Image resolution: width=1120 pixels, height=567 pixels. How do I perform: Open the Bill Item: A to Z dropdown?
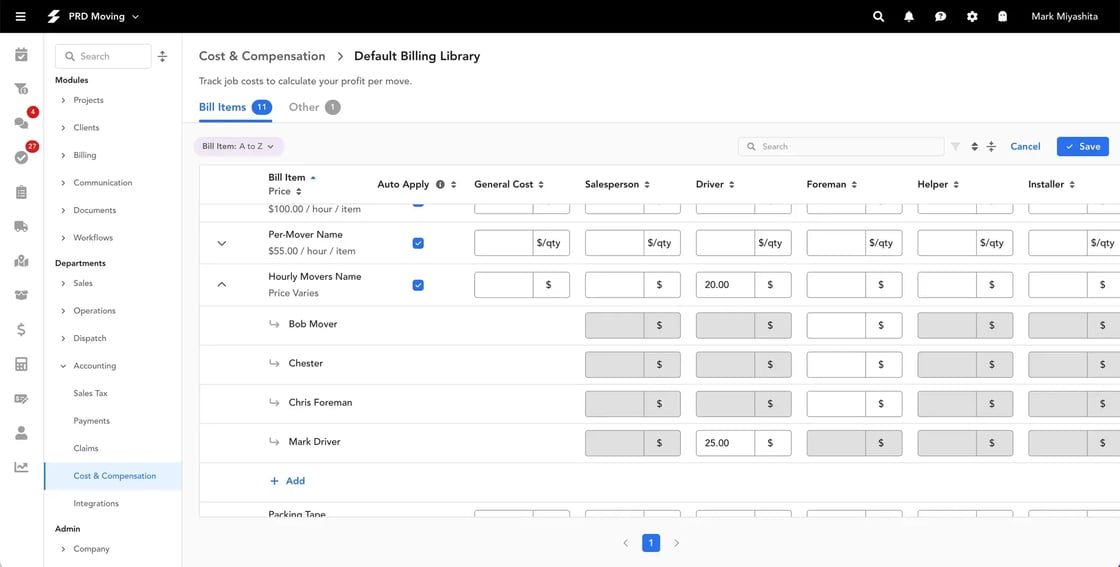(x=239, y=147)
